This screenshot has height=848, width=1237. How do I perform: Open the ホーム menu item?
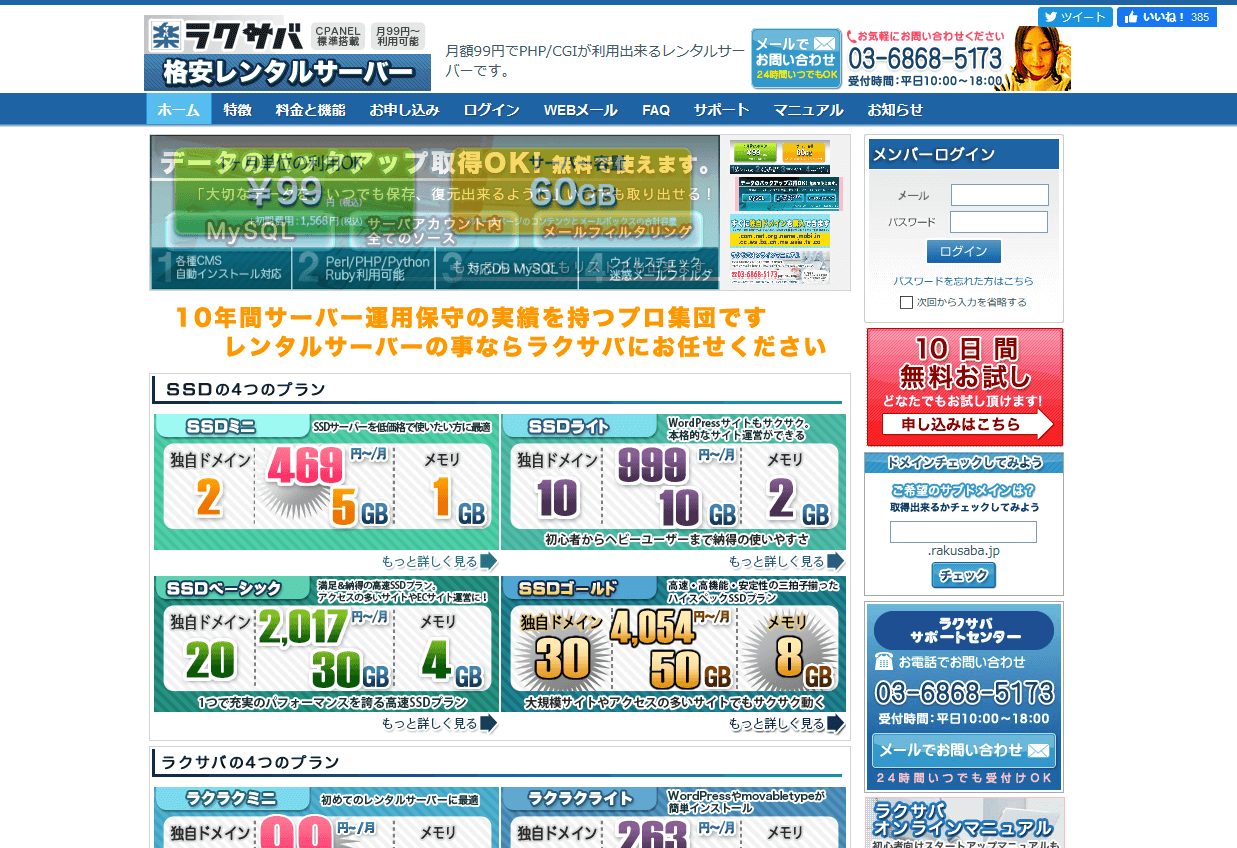pos(179,110)
